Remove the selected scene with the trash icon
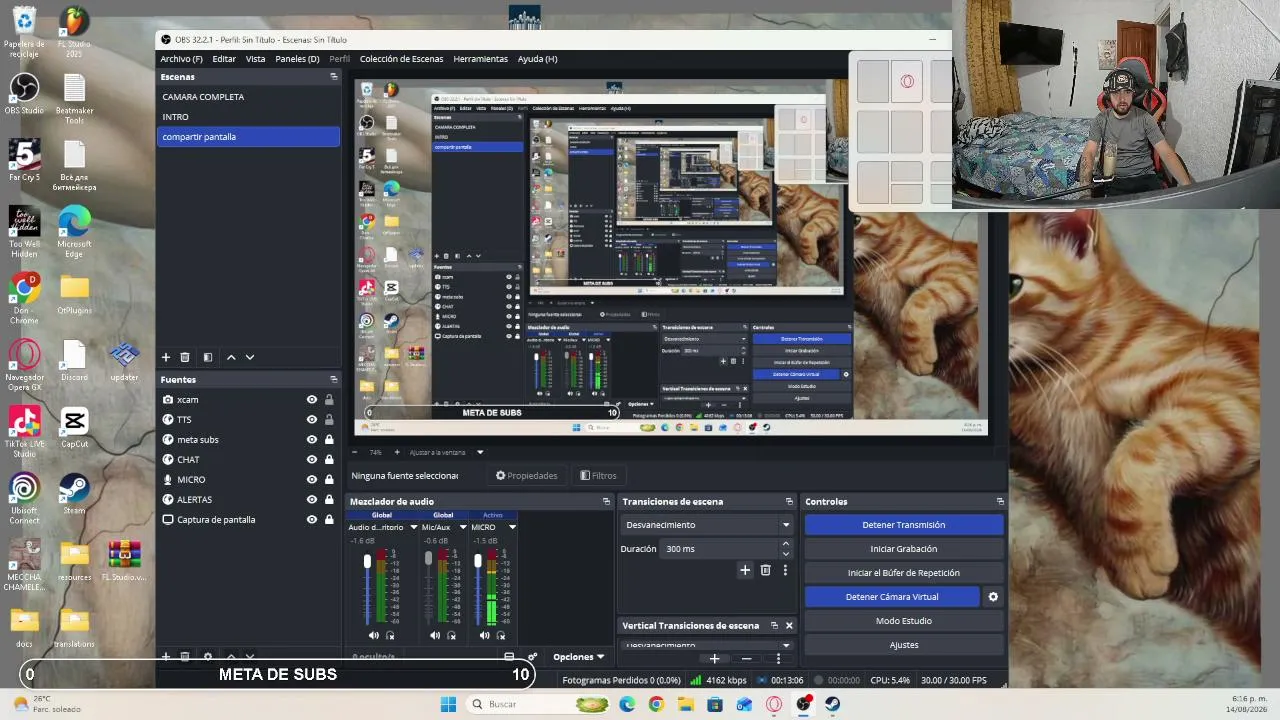1280x720 pixels. [185, 357]
